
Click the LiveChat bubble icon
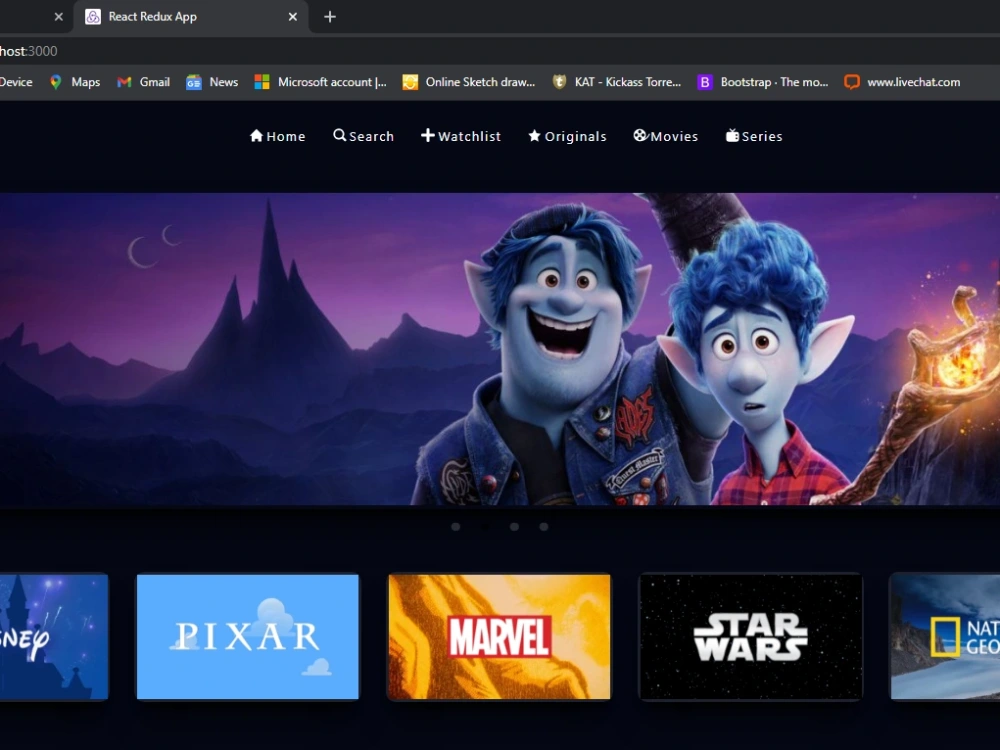coord(851,82)
